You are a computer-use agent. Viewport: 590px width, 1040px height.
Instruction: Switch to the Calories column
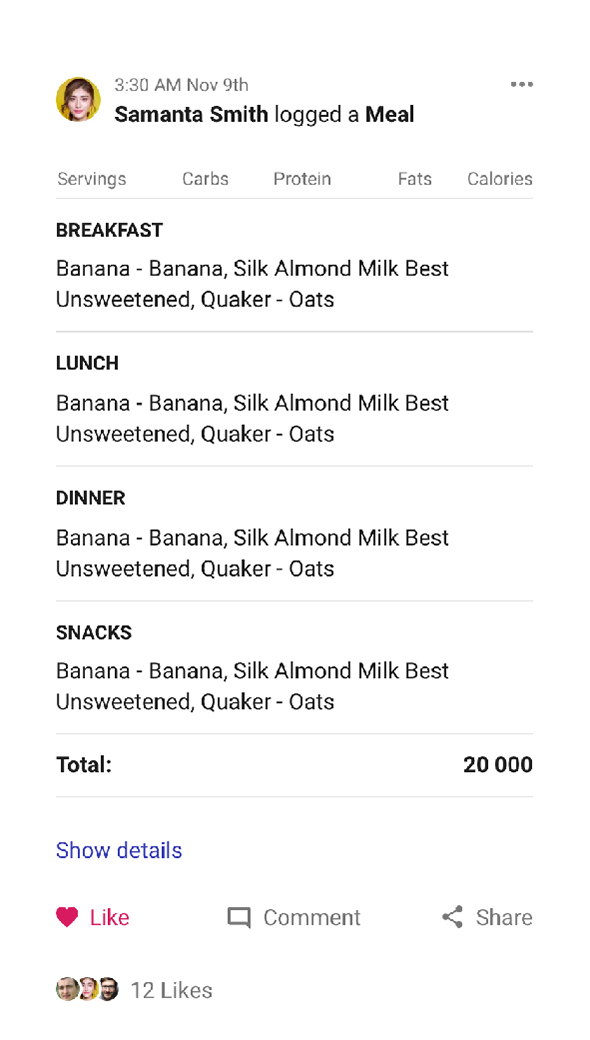coord(499,179)
